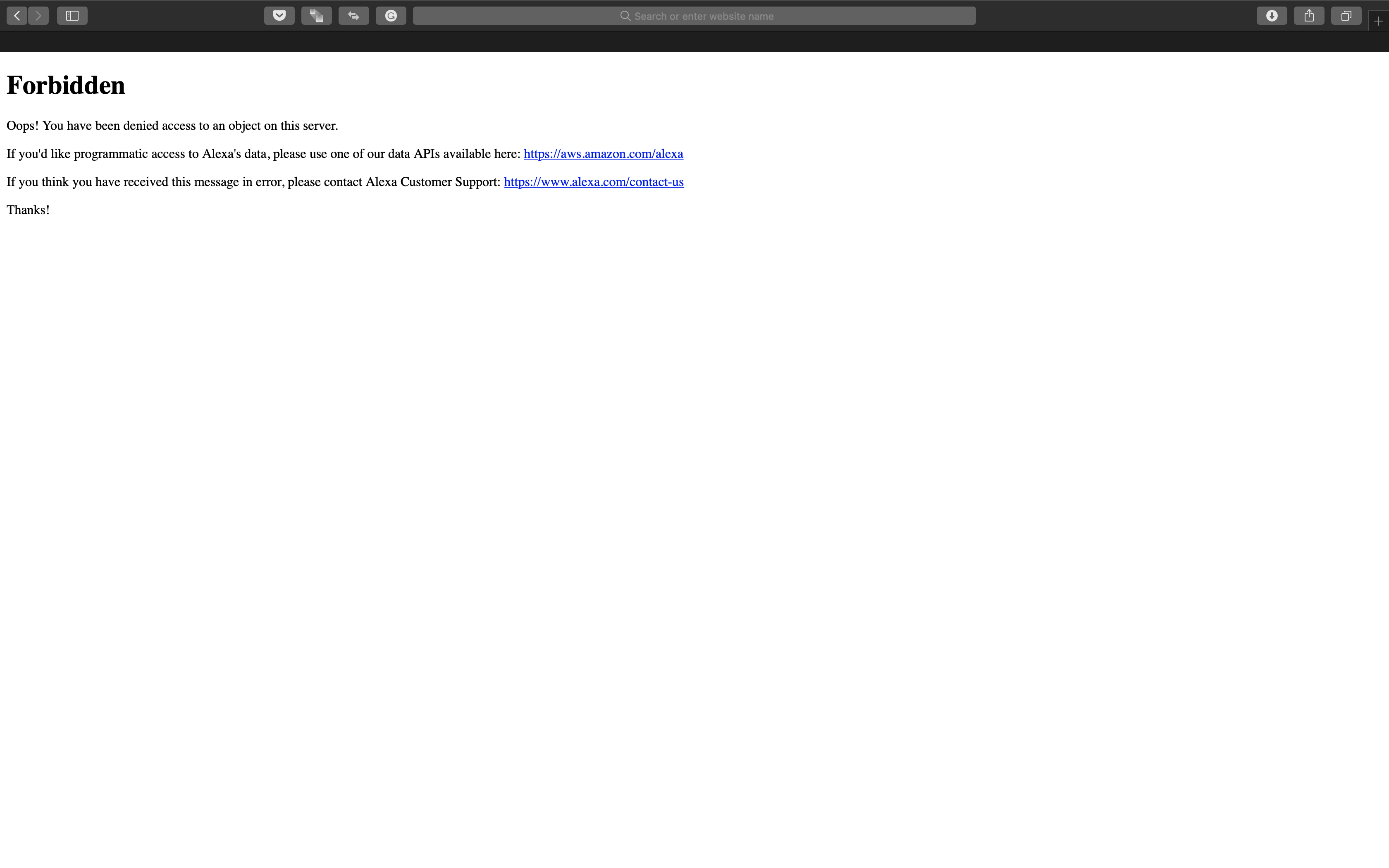Select the current browser tab strip
The width and height of the screenshot is (1389, 868).
694,41
